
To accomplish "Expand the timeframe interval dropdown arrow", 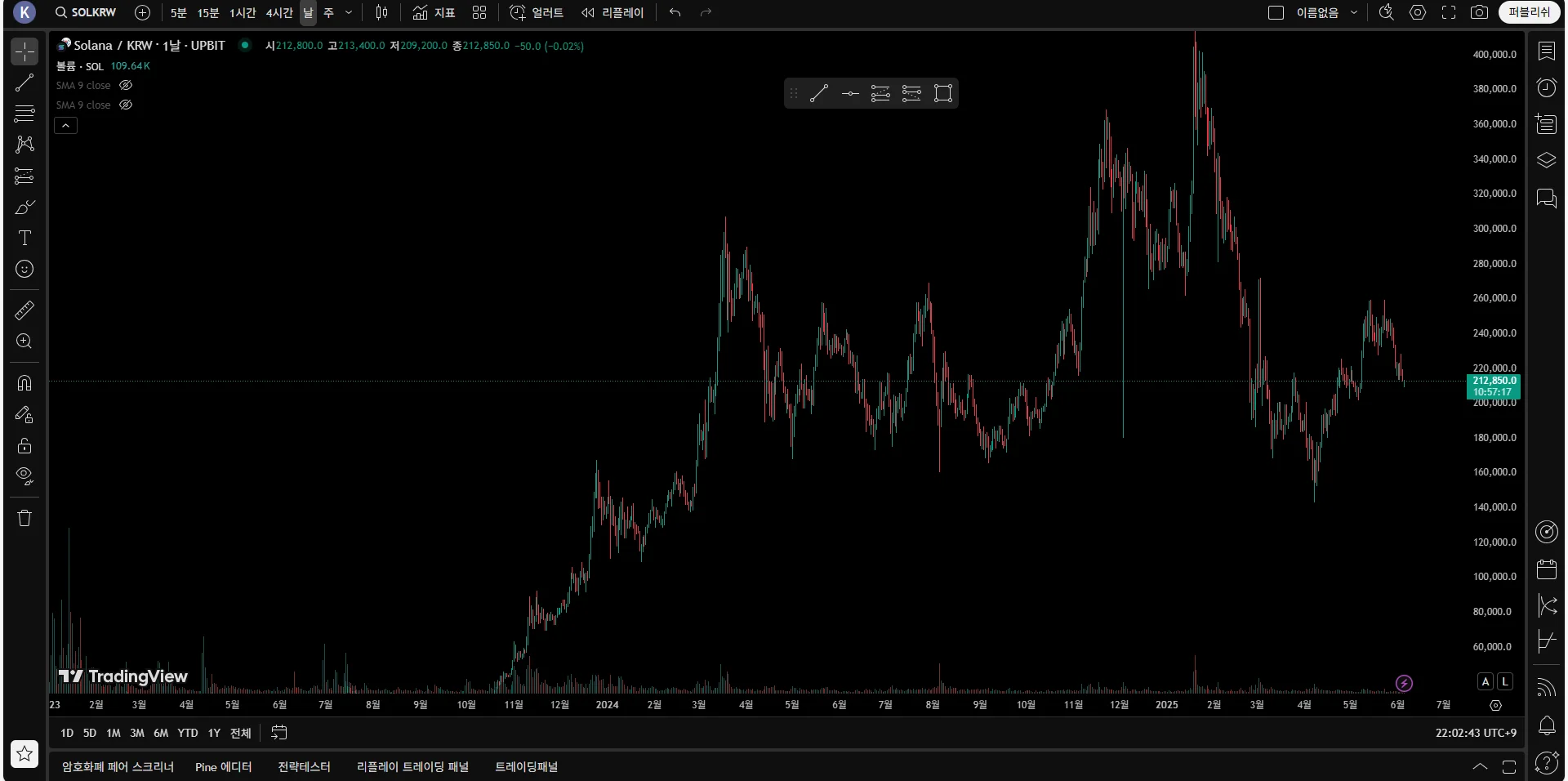I will click(349, 12).
